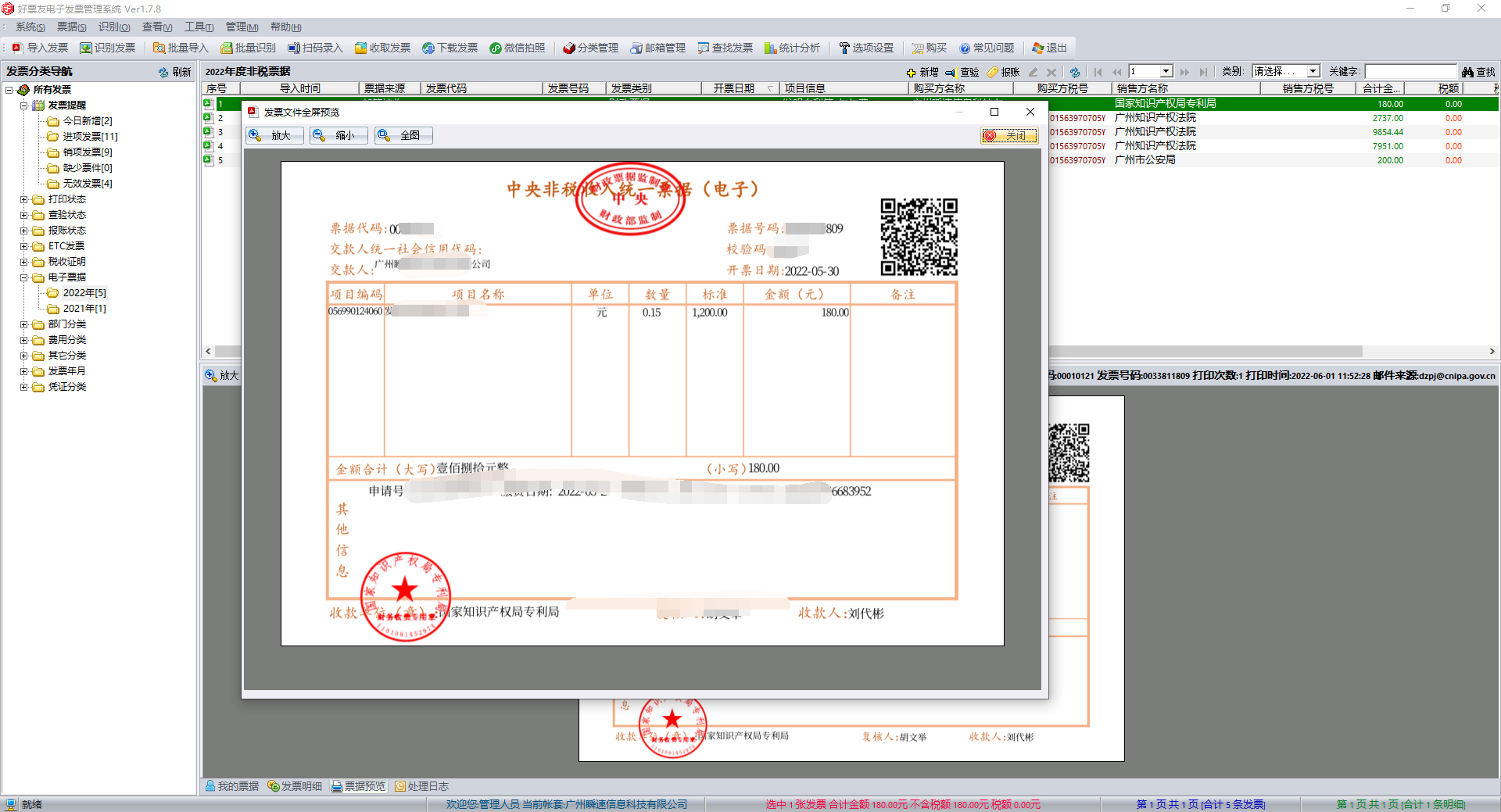The height and width of the screenshot is (812, 1501).
Task: Open the 工具 menu
Action: [199, 27]
